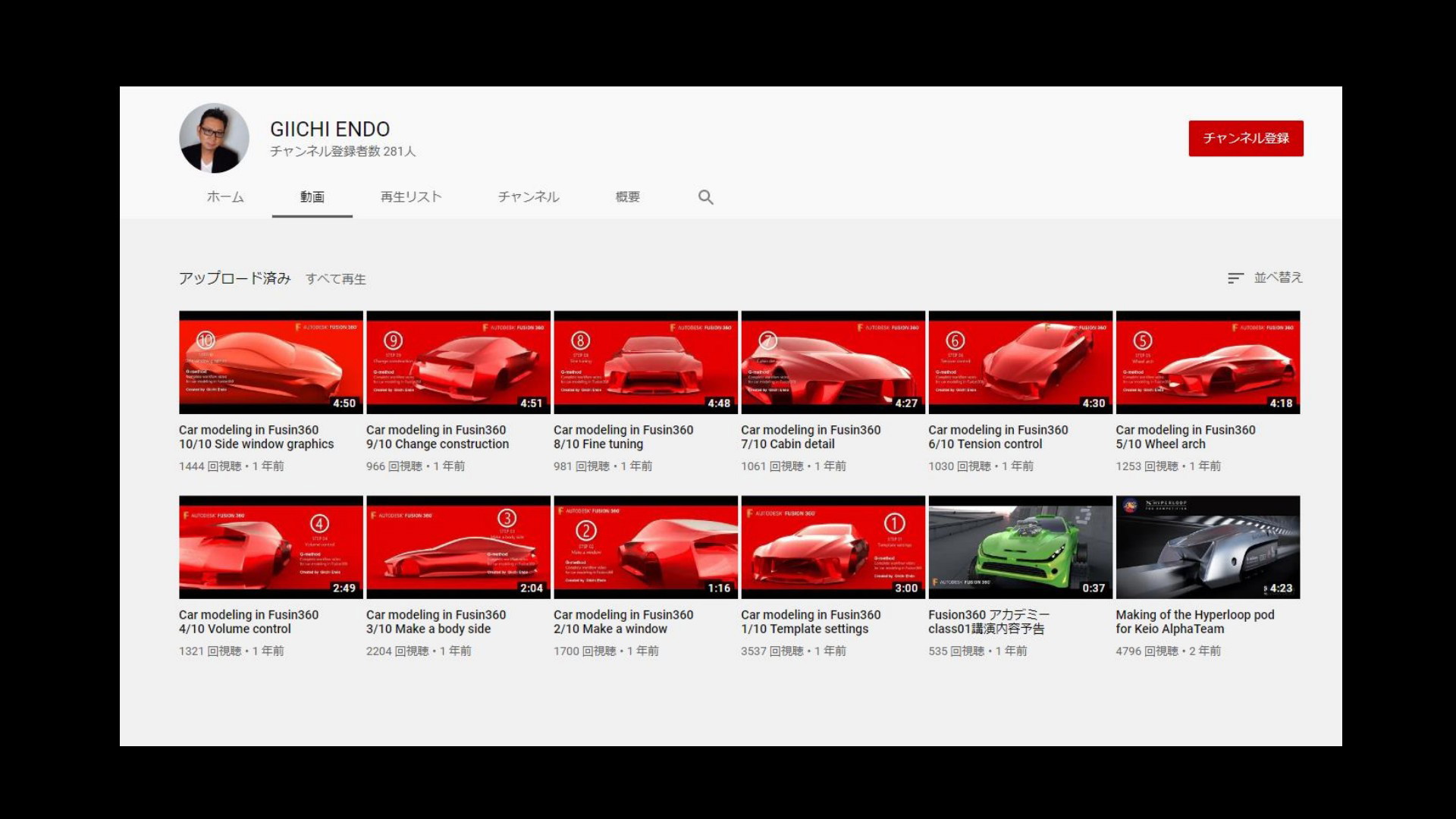Click title 'Car modeling in Fusin360 2/10 Make a window'
Screen dimensions: 1456x819
(623, 622)
